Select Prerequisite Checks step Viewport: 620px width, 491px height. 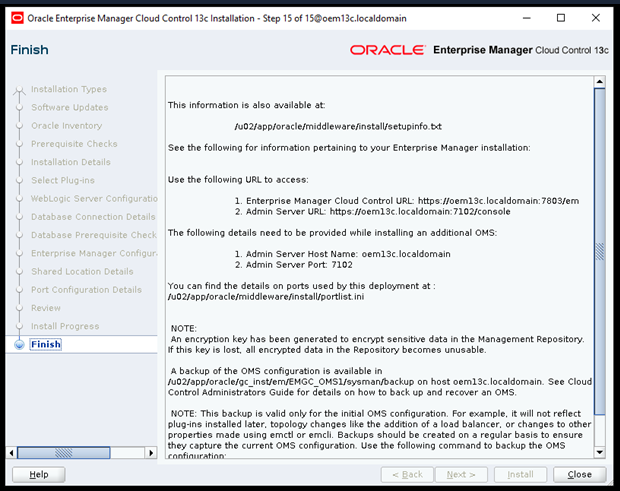click(74, 144)
